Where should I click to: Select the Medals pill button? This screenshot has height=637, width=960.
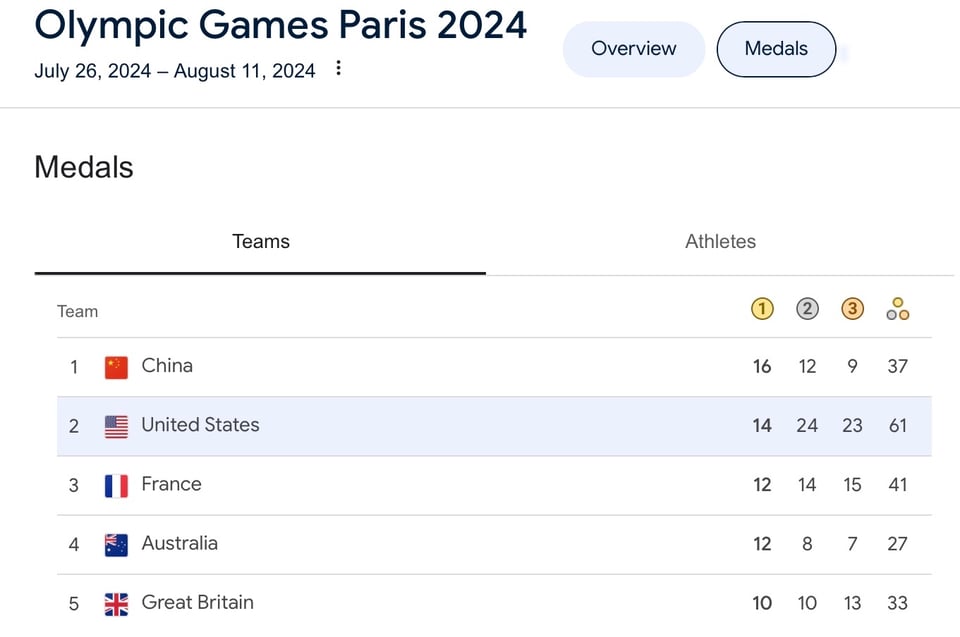click(x=776, y=49)
